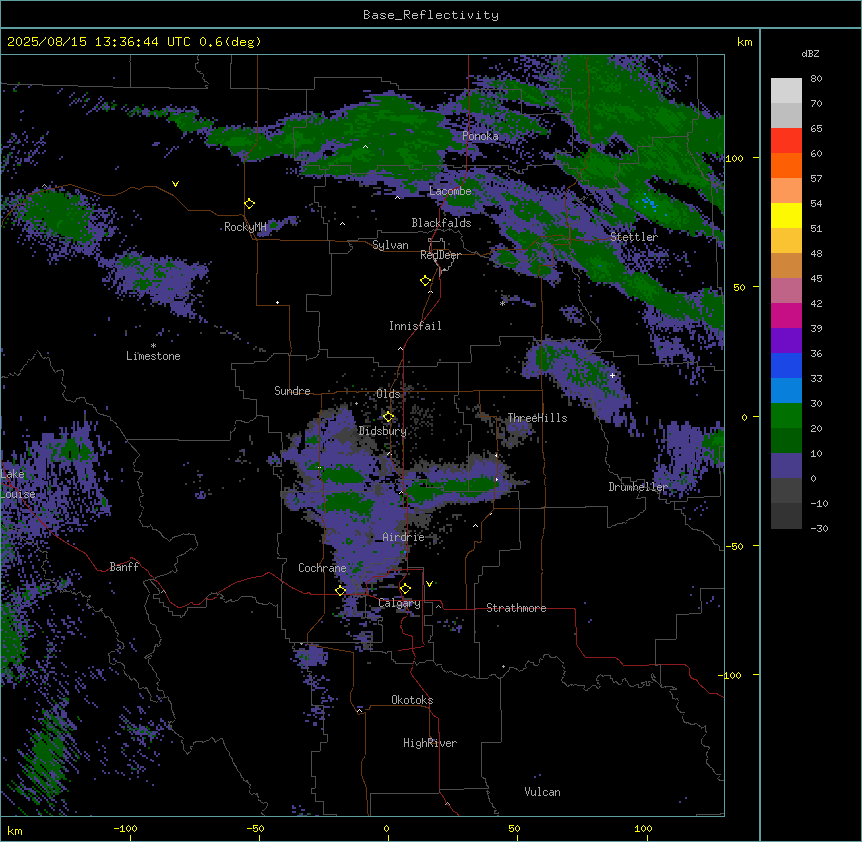
Task: Click the yellow diamond marker south of RedDeer
Action: 426,281
